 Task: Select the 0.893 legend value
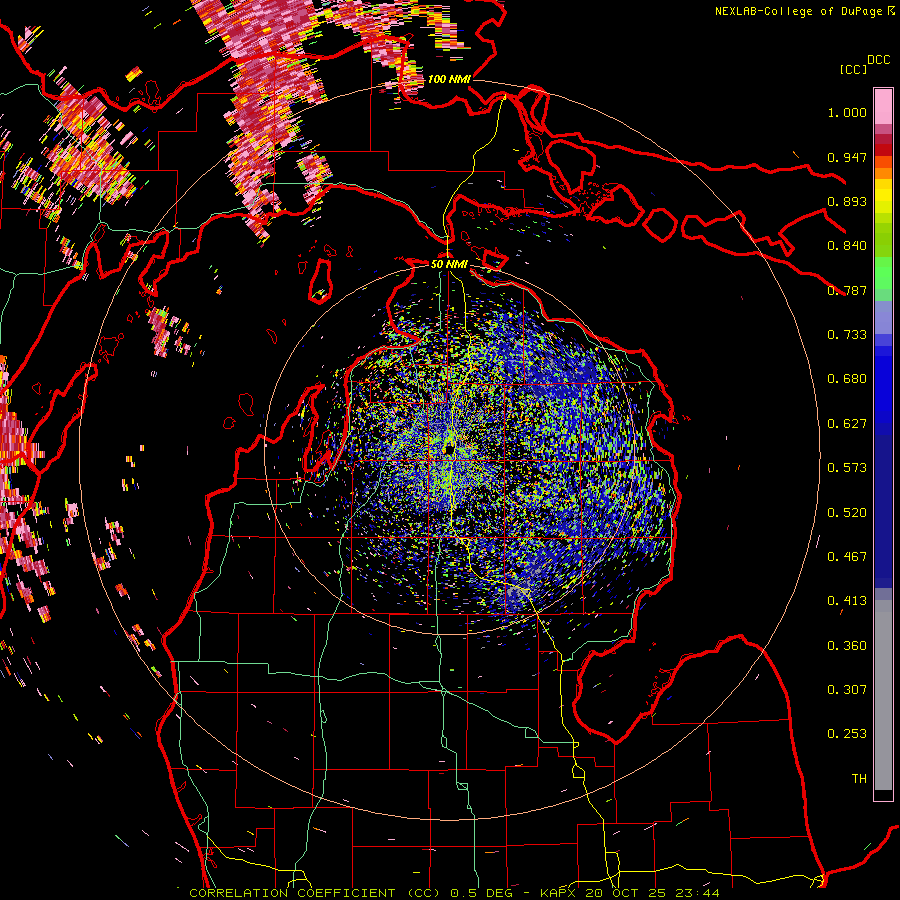tap(847, 201)
